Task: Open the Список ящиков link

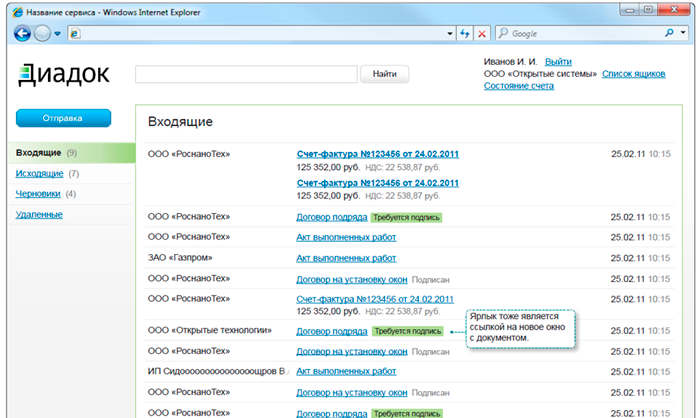Action: (633, 74)
